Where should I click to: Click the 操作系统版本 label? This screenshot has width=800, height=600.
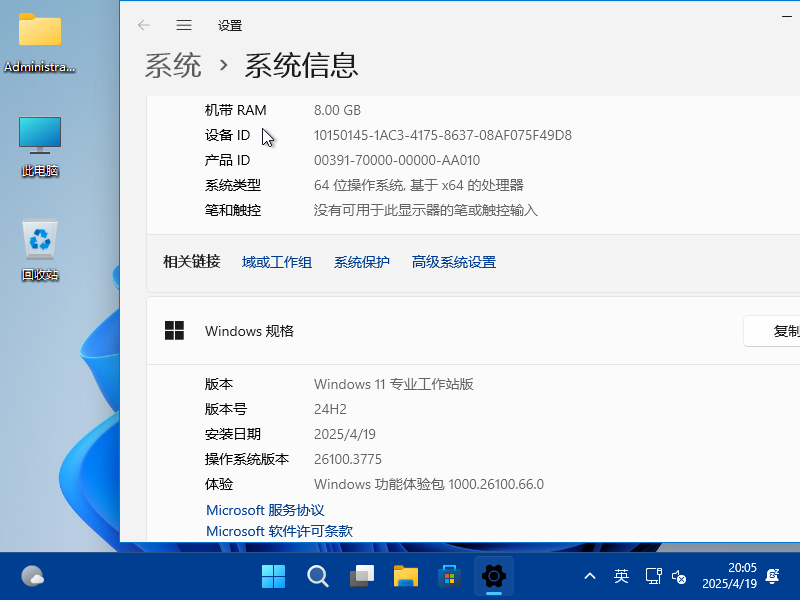pos(246,459)
